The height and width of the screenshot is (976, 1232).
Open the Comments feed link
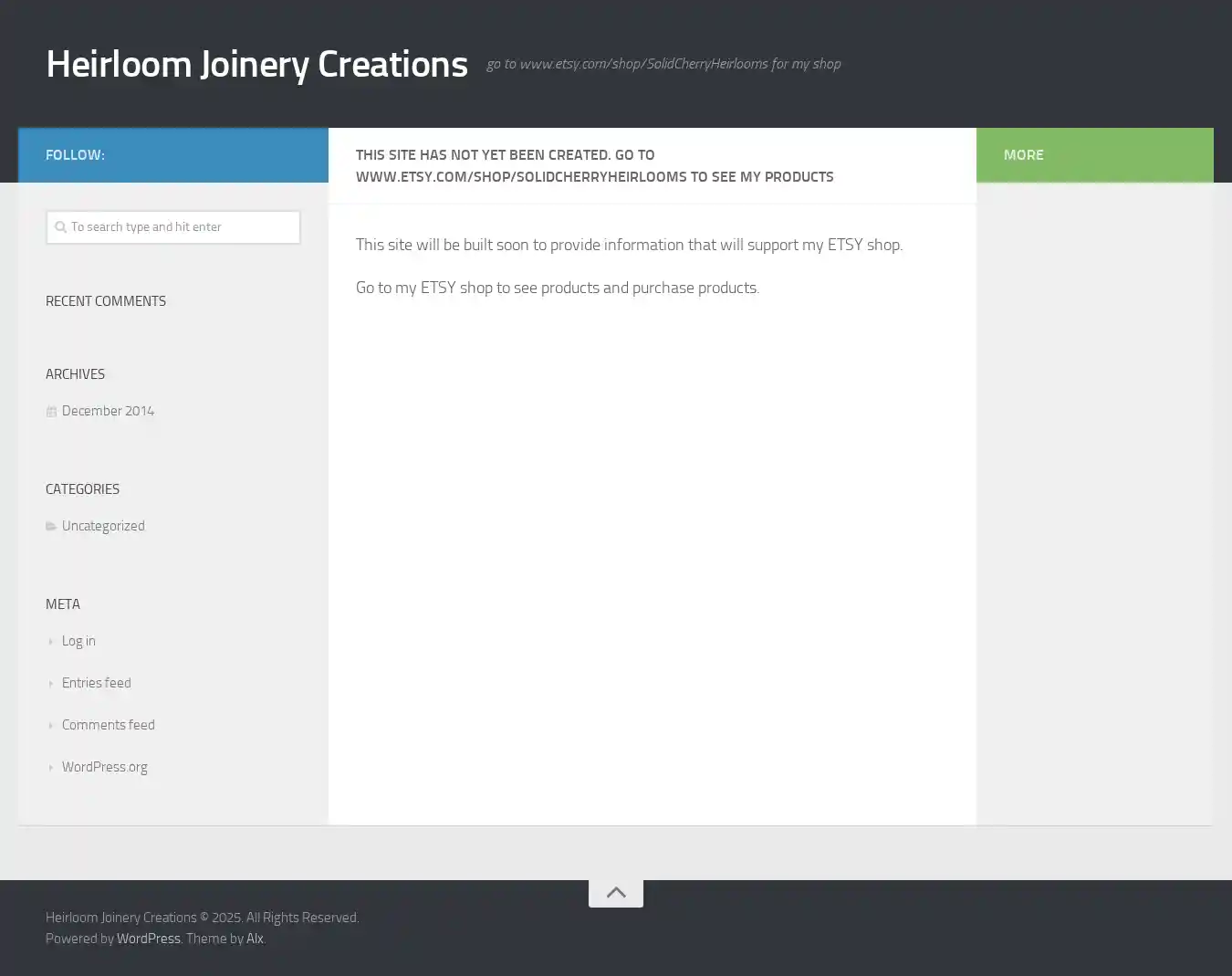pos(108,725)
